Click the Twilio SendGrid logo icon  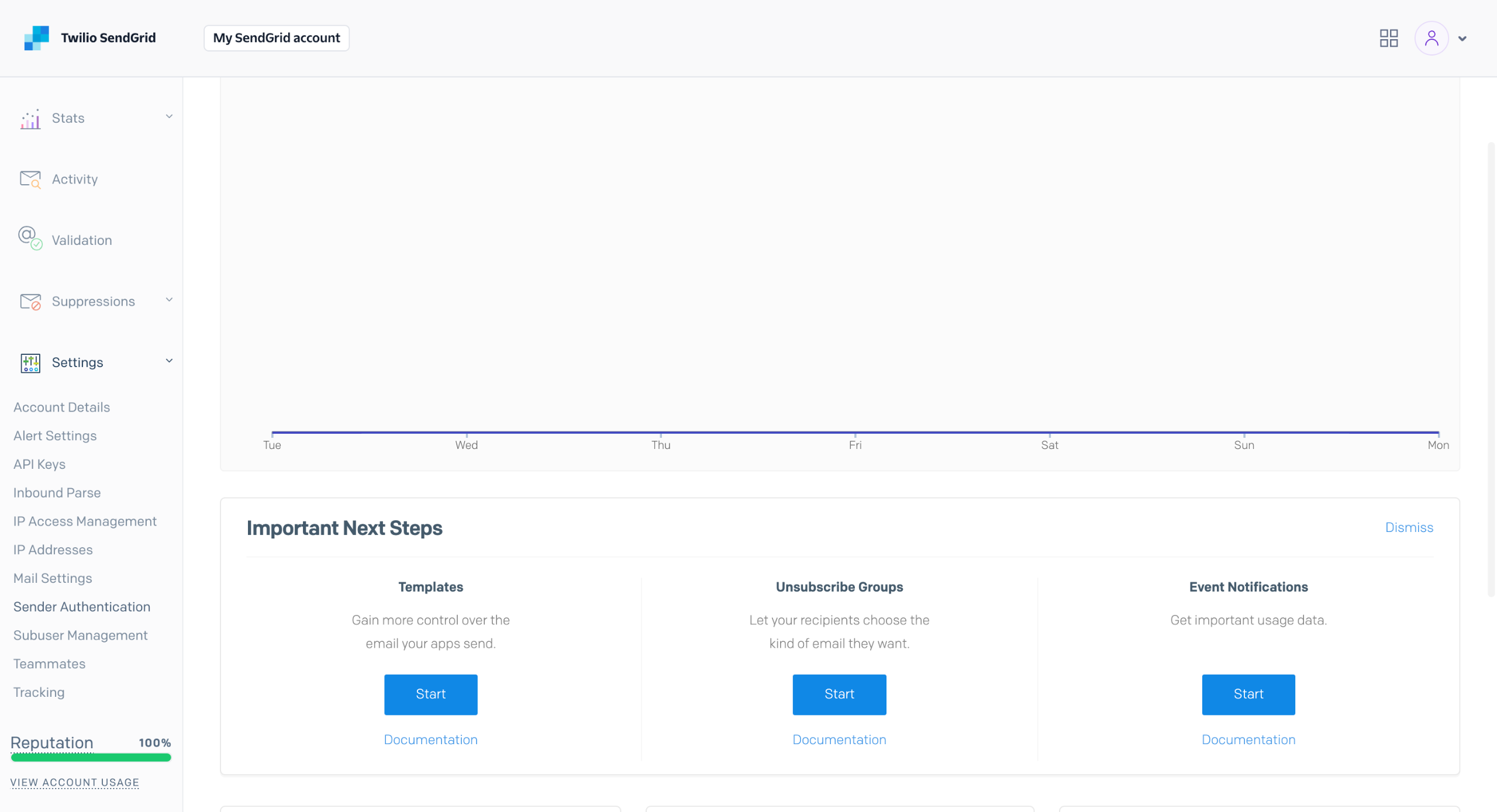(36, 38)
